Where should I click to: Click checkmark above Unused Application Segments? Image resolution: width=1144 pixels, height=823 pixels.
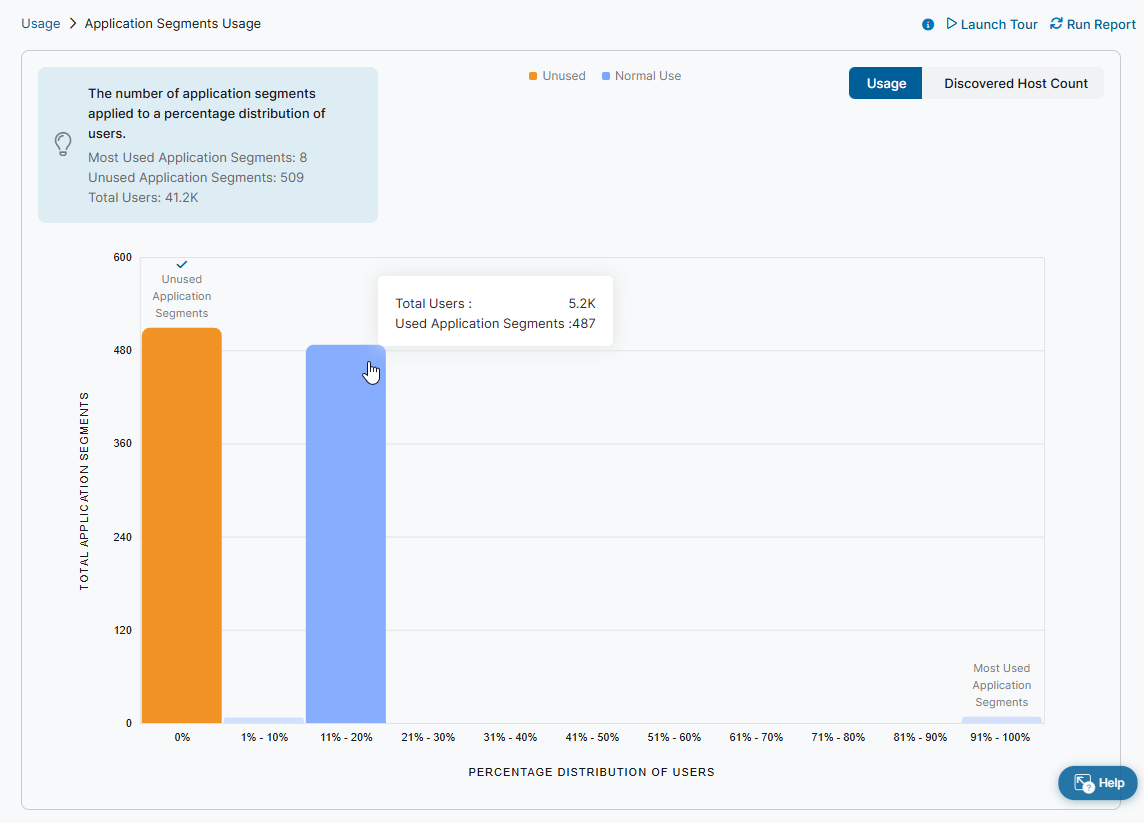point(182,264)
